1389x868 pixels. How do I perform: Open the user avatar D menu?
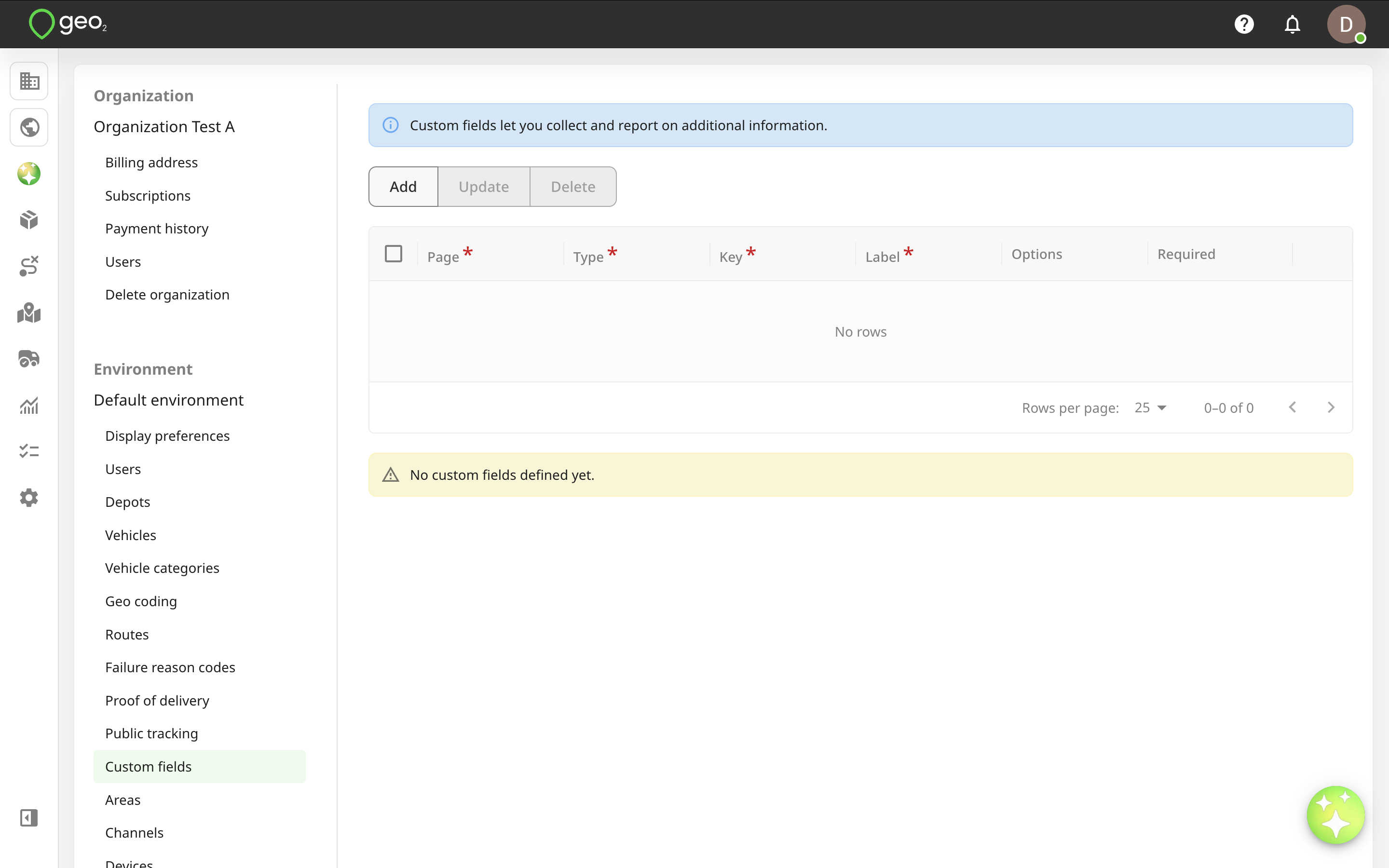point(1346,24)
